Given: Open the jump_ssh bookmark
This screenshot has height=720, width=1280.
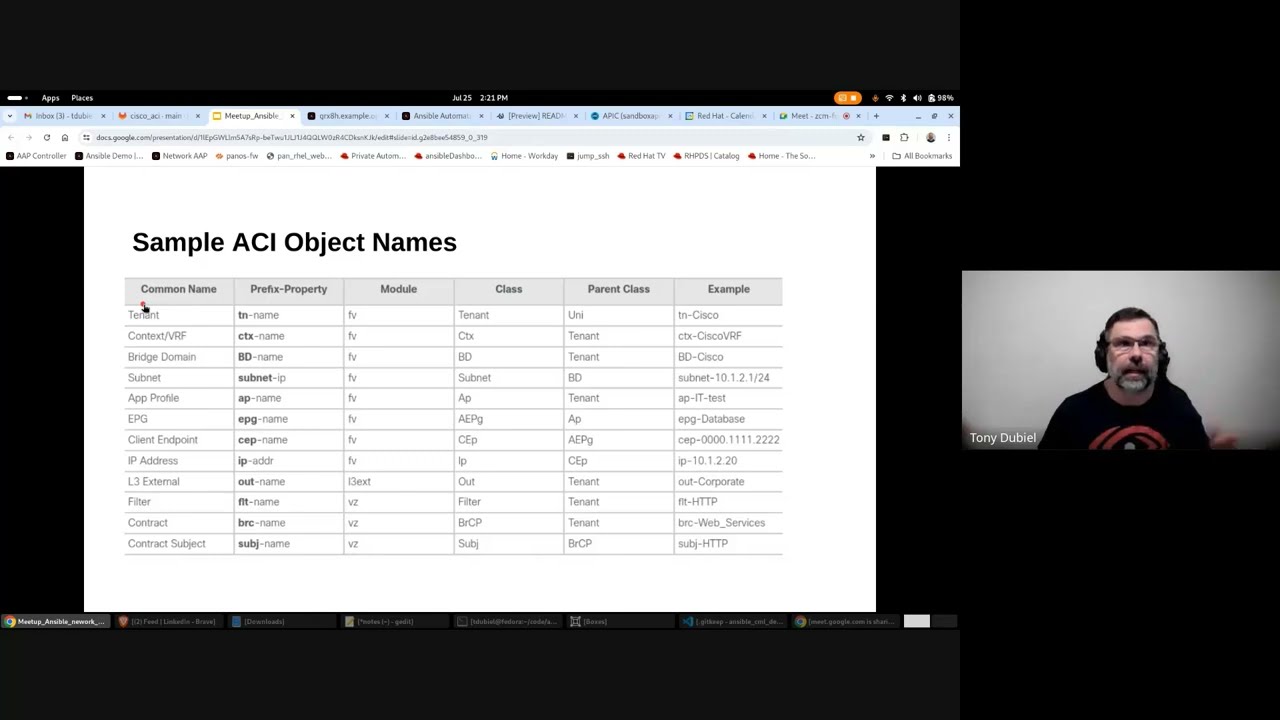Looking at the screenshot, I should [588, 156].
